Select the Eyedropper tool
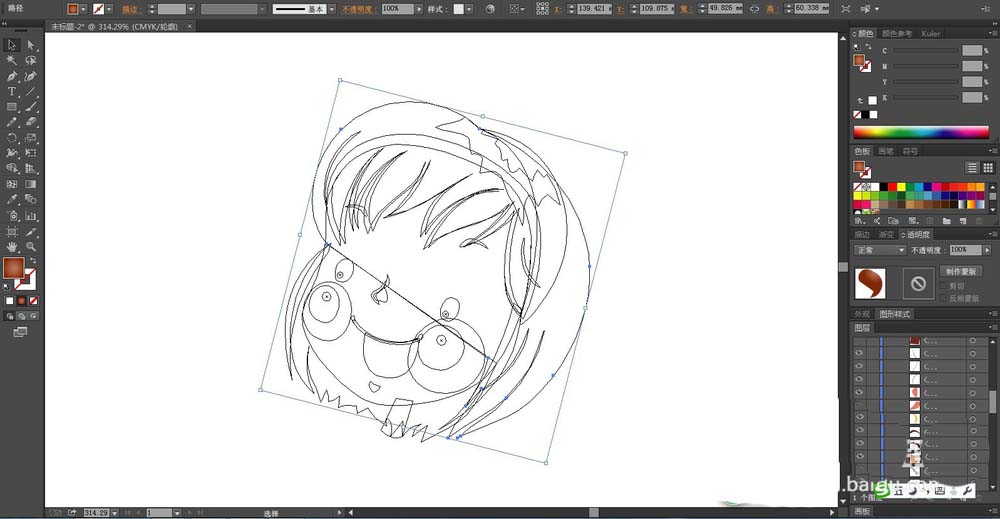 tap(11, 200)
